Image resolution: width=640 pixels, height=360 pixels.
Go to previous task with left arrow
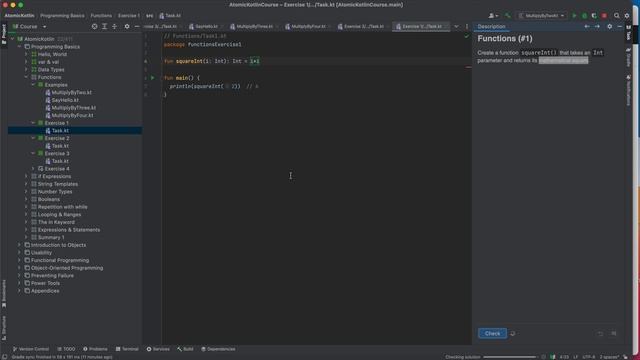coord(587,27)
